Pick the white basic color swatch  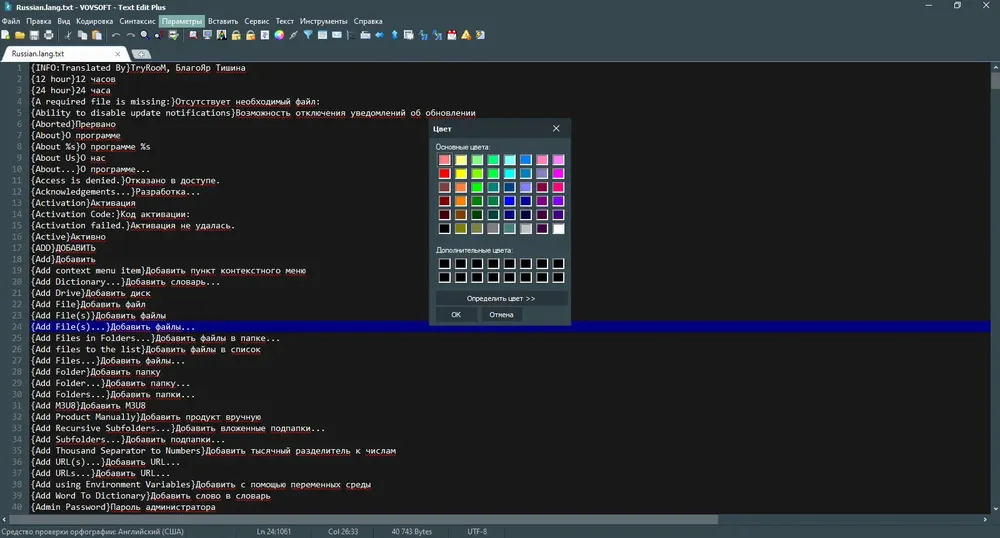[x=558, y=229]
